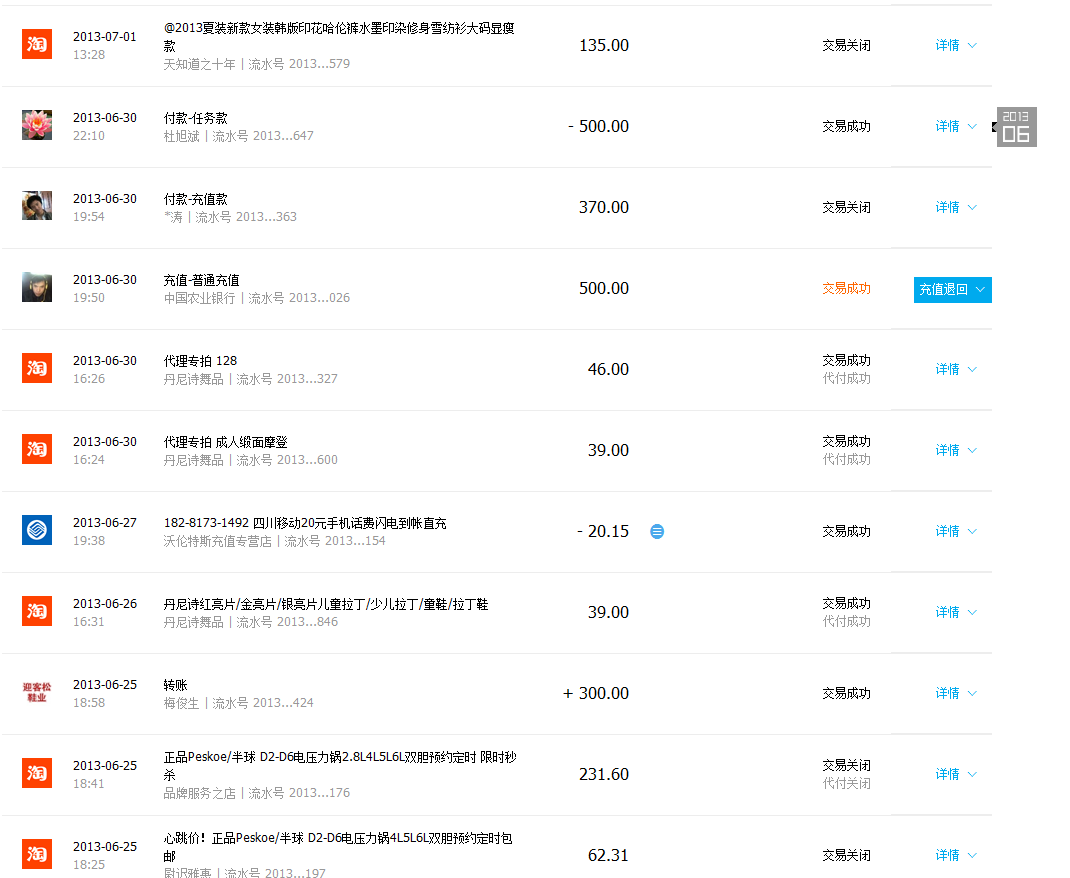Screen dimensions: 1070x878
Task: Click the Taobao icon for the 2013-07-01 transaction
Action: [x=37, y=44]
